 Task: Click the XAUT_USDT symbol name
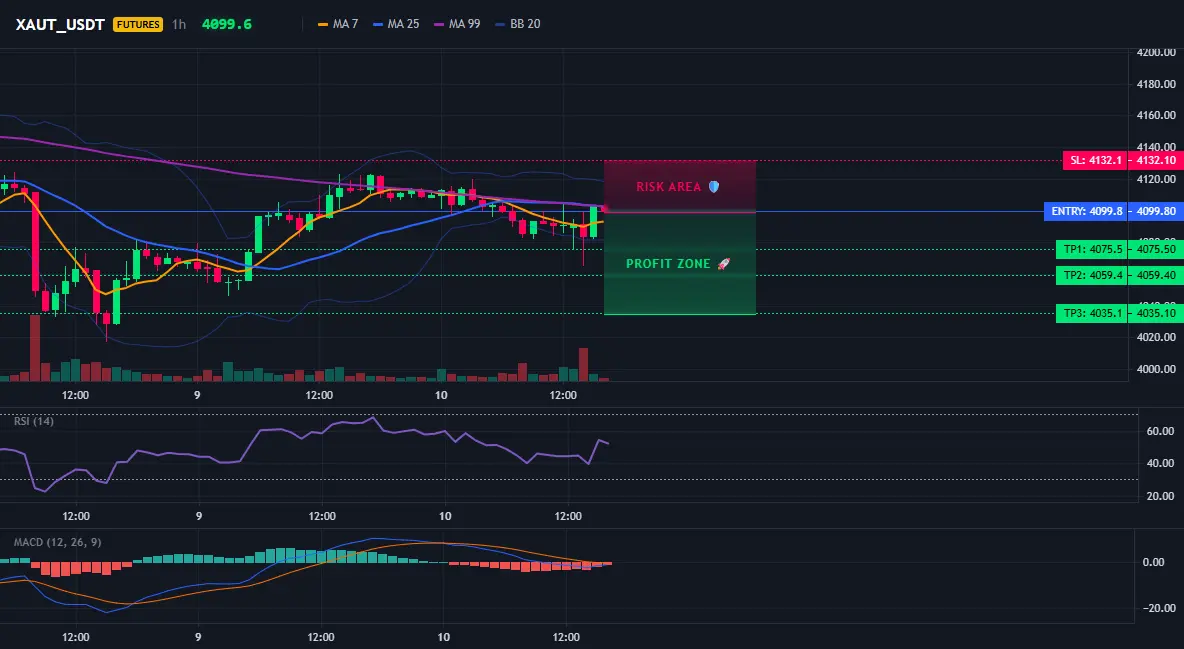point(60,24)
